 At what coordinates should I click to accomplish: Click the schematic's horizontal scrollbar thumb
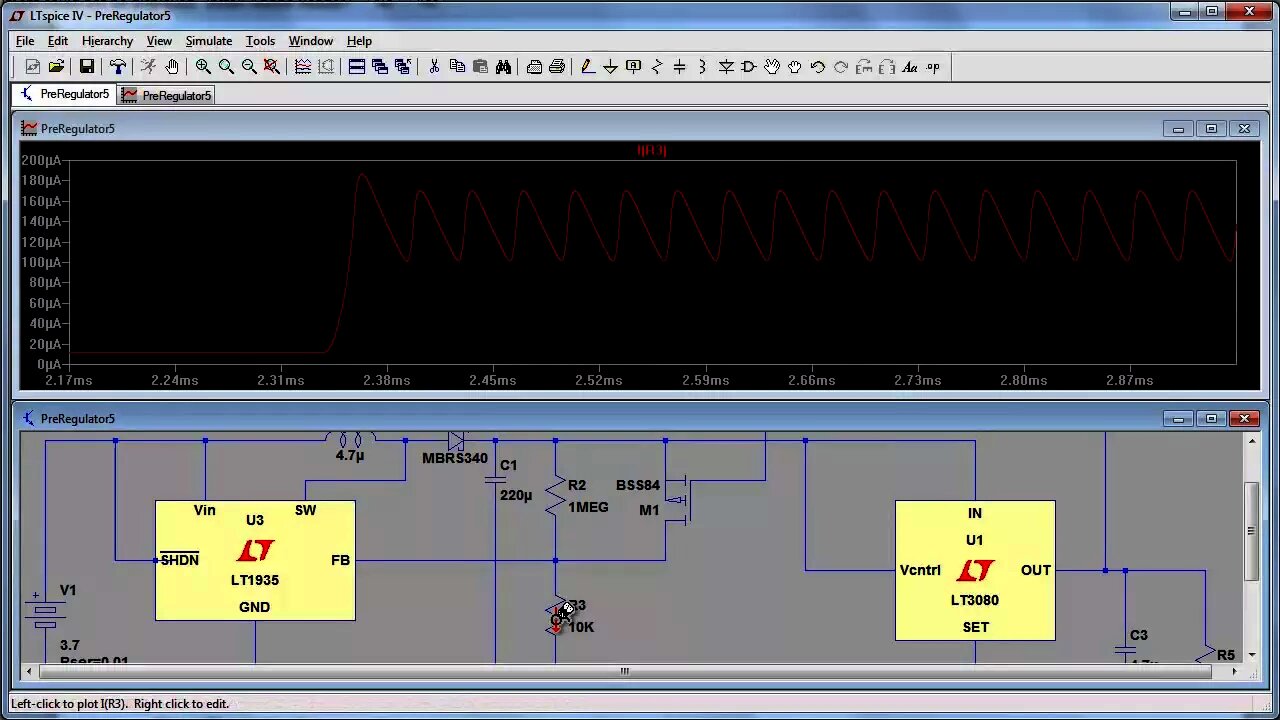[624, 671]
